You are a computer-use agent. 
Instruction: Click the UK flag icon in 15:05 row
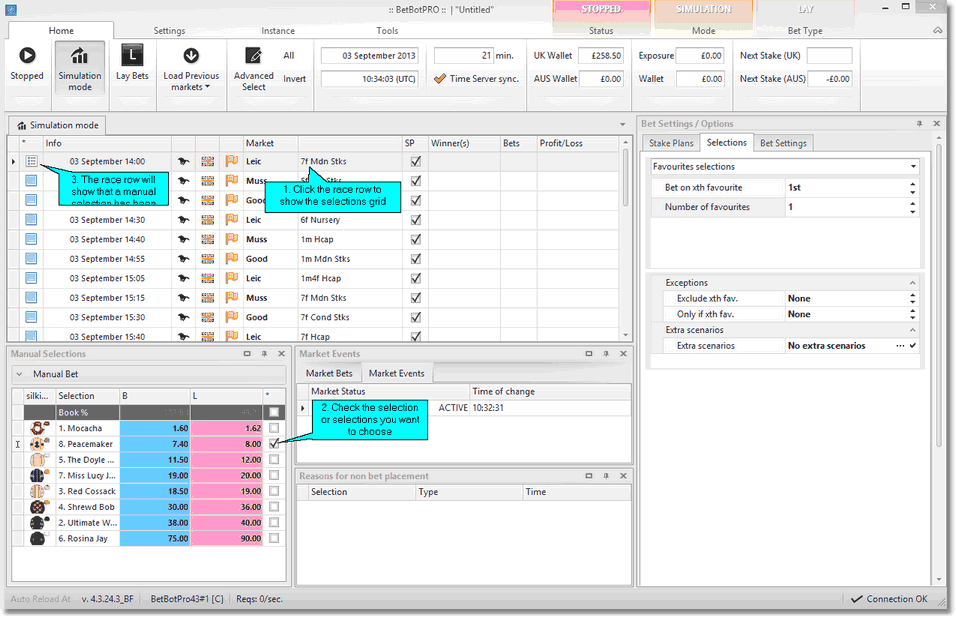point(208,278)
